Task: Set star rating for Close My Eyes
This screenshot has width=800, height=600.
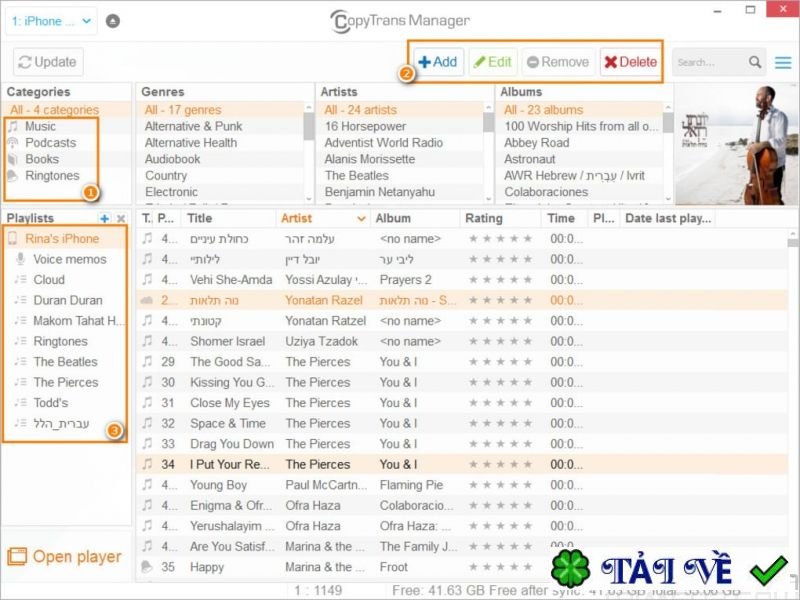Action: point(500,402)
